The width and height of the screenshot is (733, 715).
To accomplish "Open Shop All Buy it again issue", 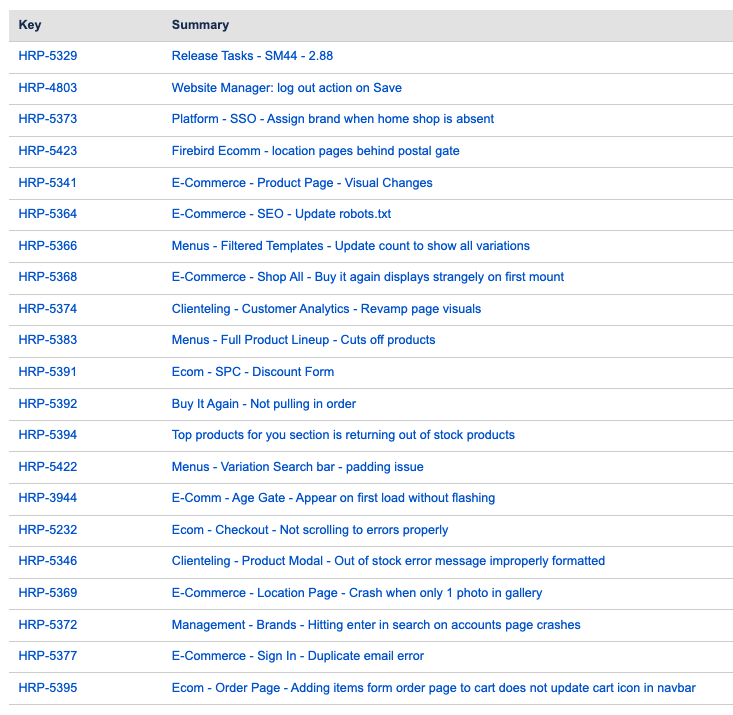I will click(367, 277).
